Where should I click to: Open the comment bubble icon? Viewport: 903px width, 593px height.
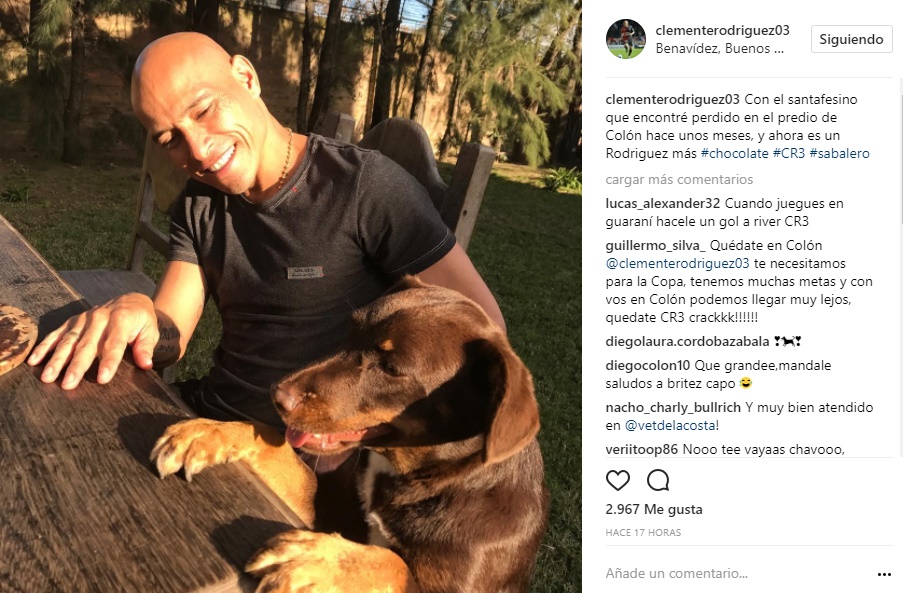[658, 480]
